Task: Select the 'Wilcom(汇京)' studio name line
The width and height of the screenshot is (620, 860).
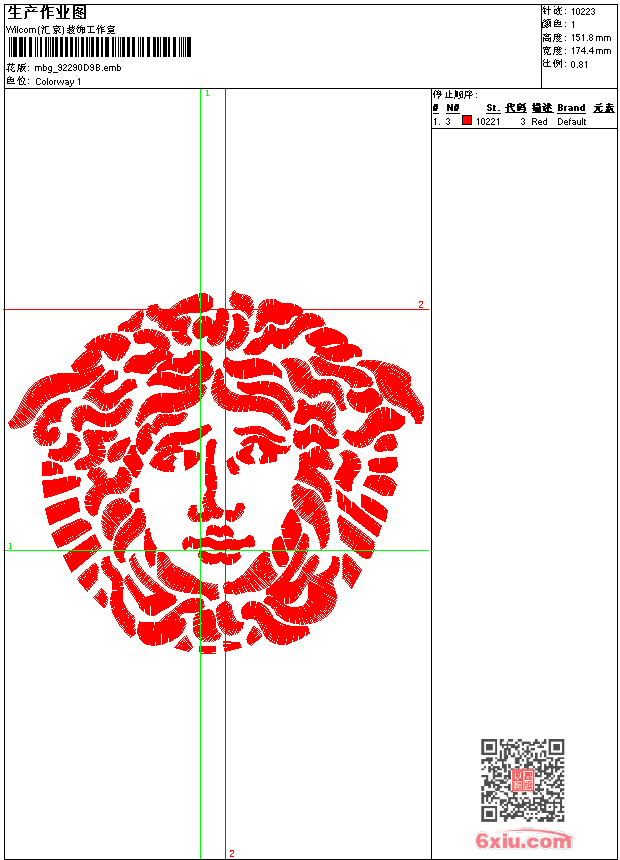Action: point(61,30)
